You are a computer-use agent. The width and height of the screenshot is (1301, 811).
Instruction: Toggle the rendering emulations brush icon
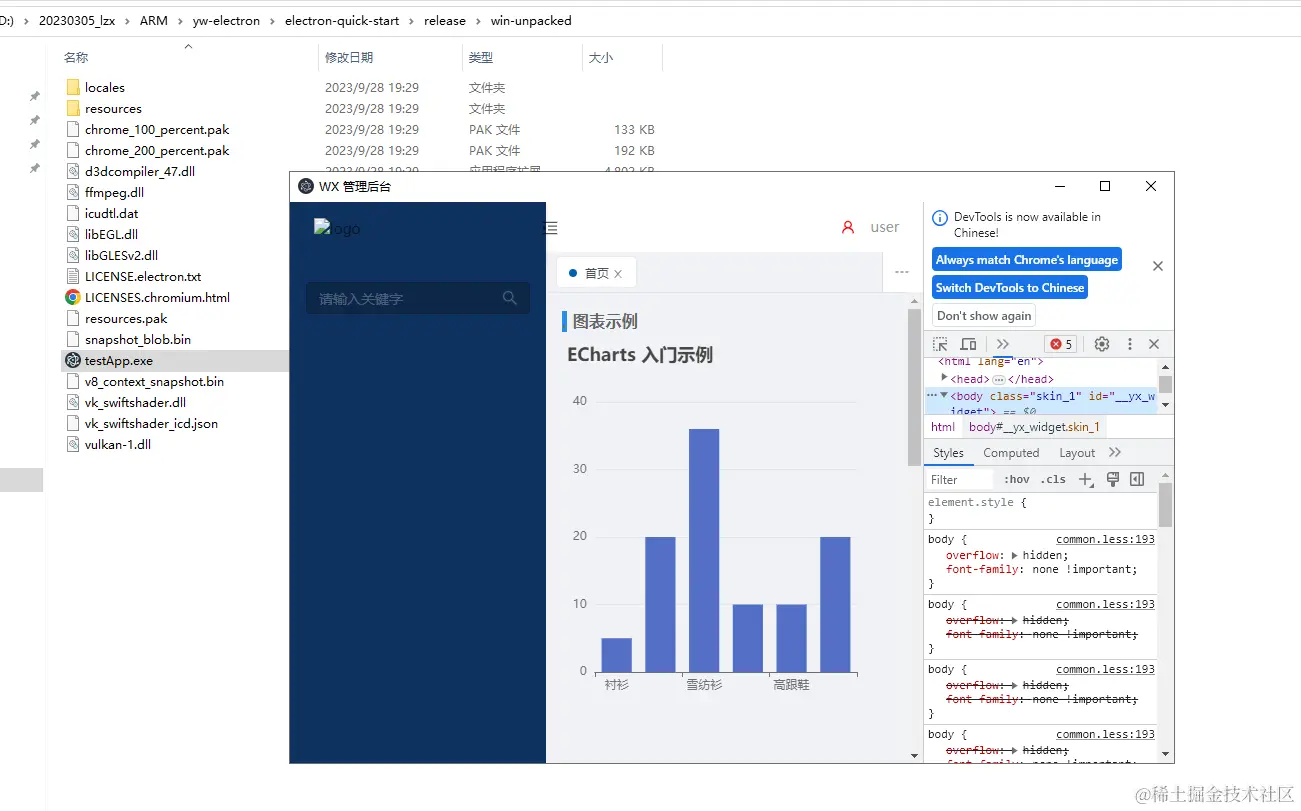[1112, 480]
